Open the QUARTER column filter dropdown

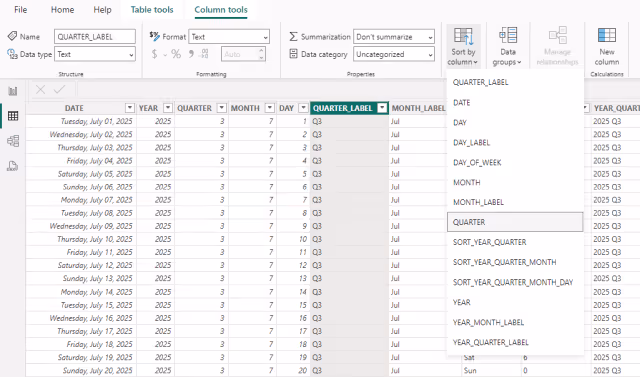[221, 108]
